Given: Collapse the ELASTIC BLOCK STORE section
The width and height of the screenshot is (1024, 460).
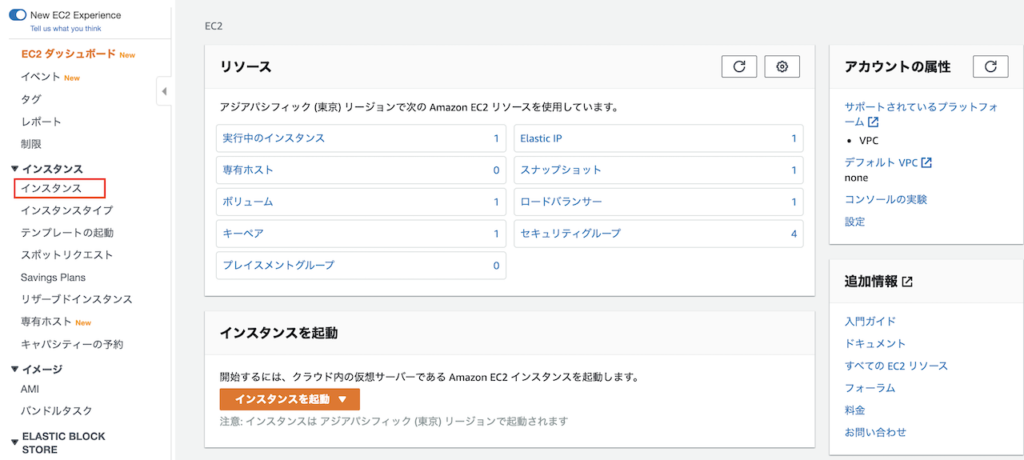Looking at the screenshot, I should coord(14,438).
